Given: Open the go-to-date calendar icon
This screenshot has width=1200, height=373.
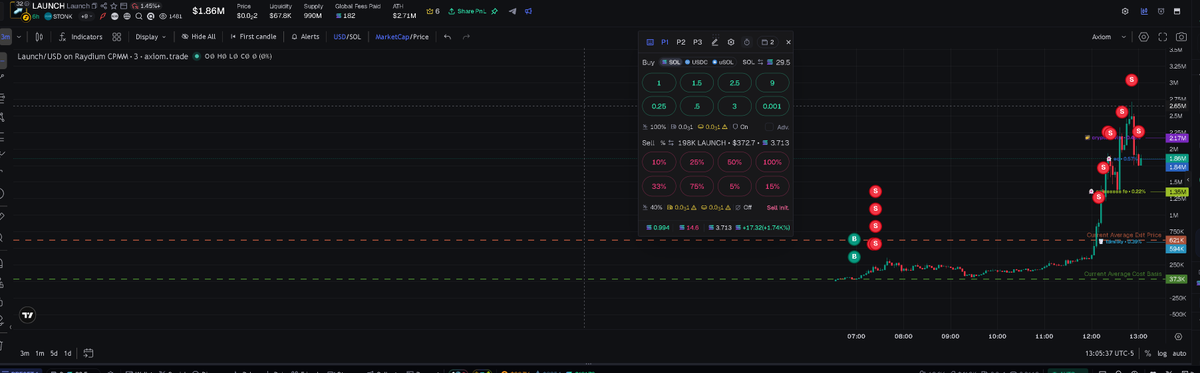Looking at the screenshot, I should (x=88, y=353).
